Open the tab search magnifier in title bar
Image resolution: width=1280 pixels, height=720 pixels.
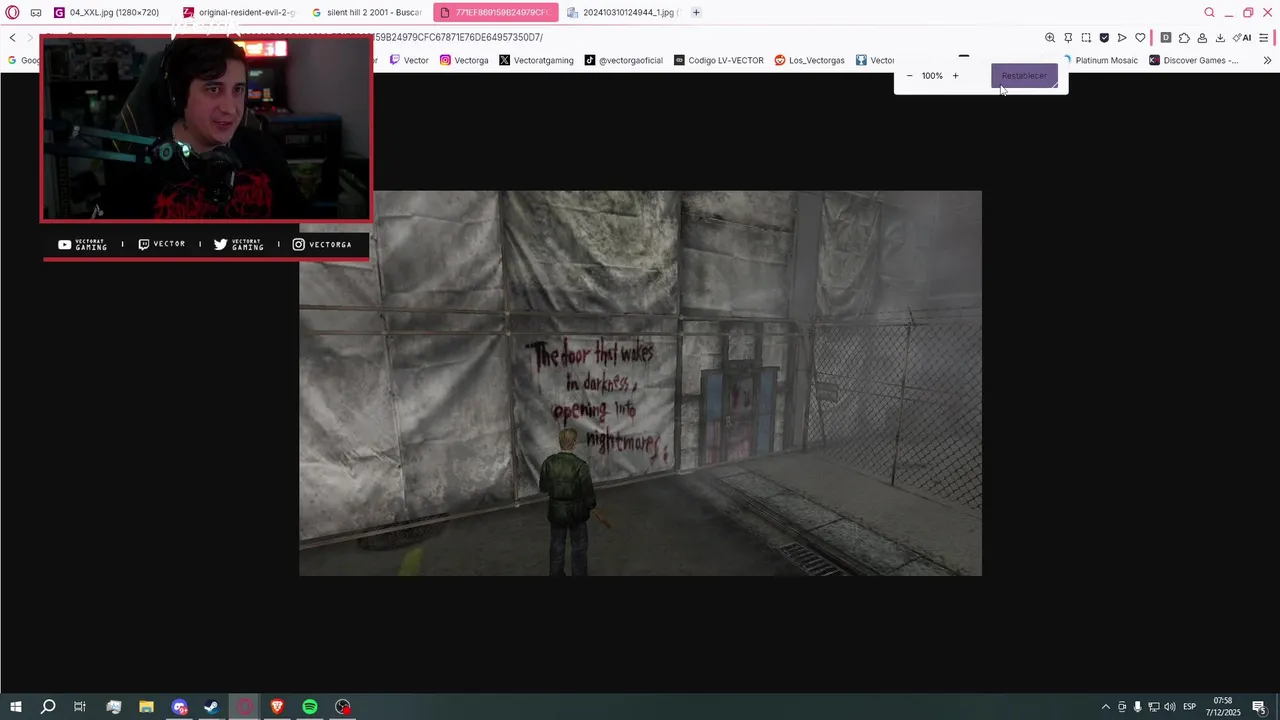[1209, 13]
